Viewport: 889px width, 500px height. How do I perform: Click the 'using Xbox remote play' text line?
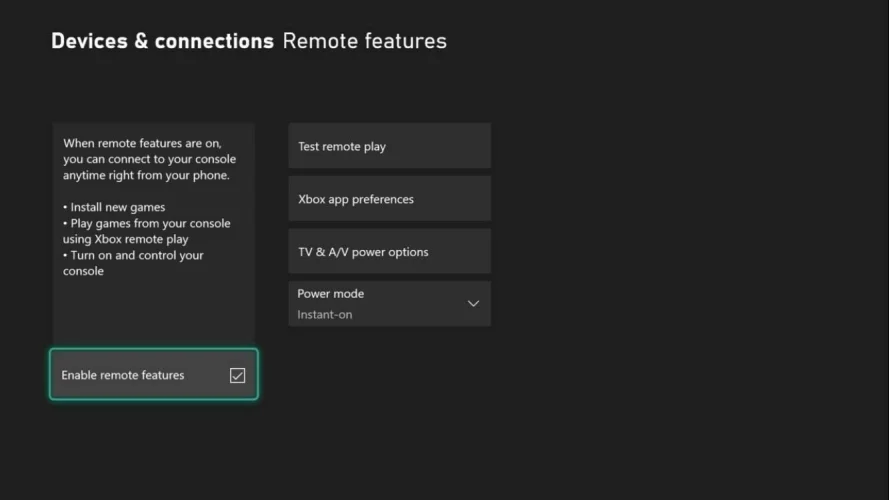(x=125, y=239)
